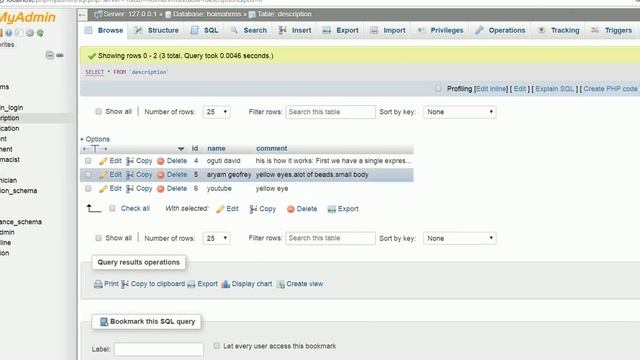640x360 pixels.
Task: Click the green reload navigation icon
Action: coord(40,33)
